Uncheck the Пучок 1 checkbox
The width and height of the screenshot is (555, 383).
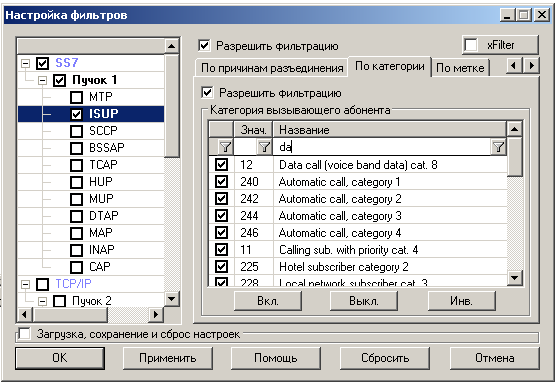pyautogui.click(x=59, y=80)
